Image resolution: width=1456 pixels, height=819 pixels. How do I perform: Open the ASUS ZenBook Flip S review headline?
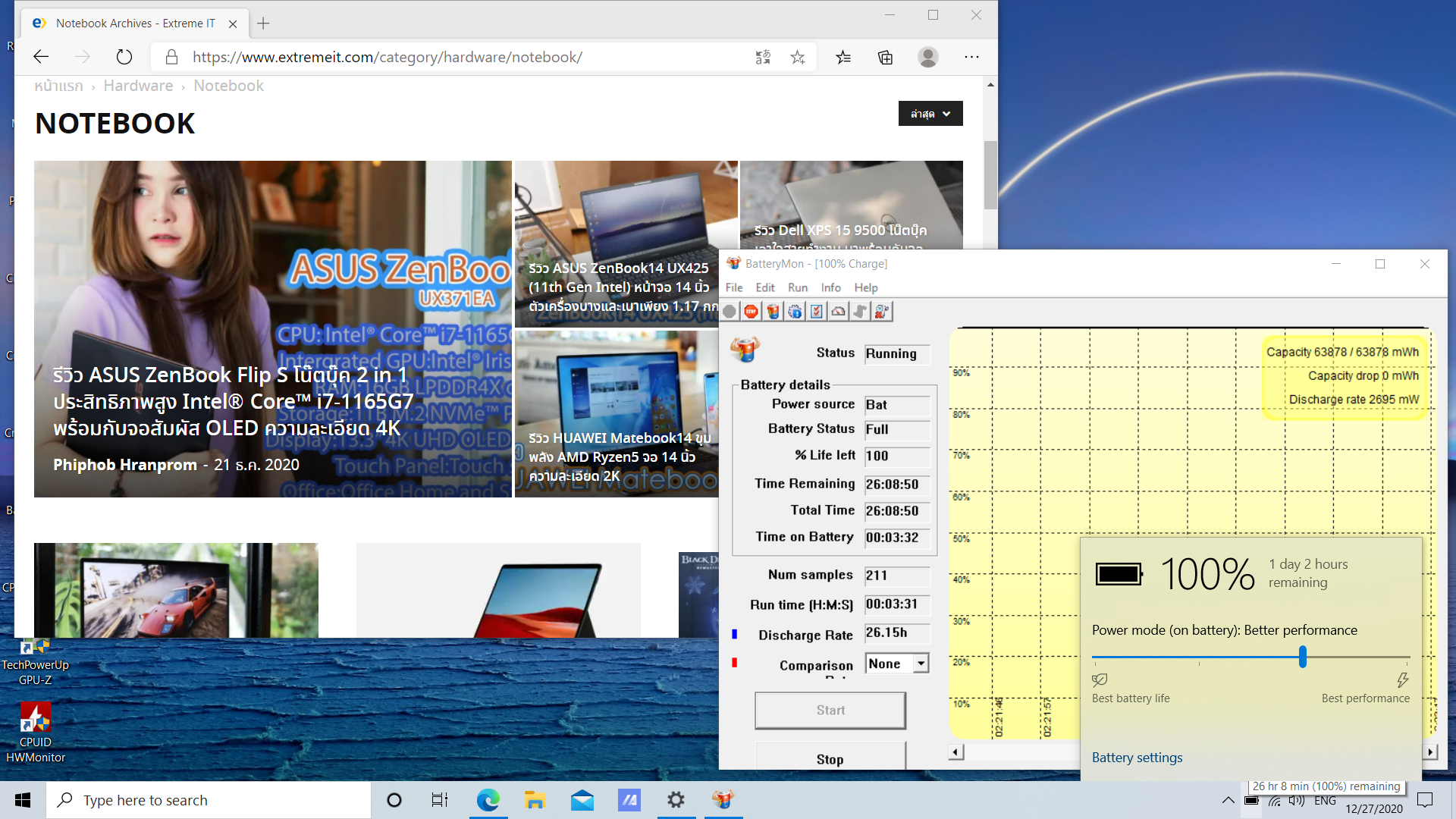point(234,401)
